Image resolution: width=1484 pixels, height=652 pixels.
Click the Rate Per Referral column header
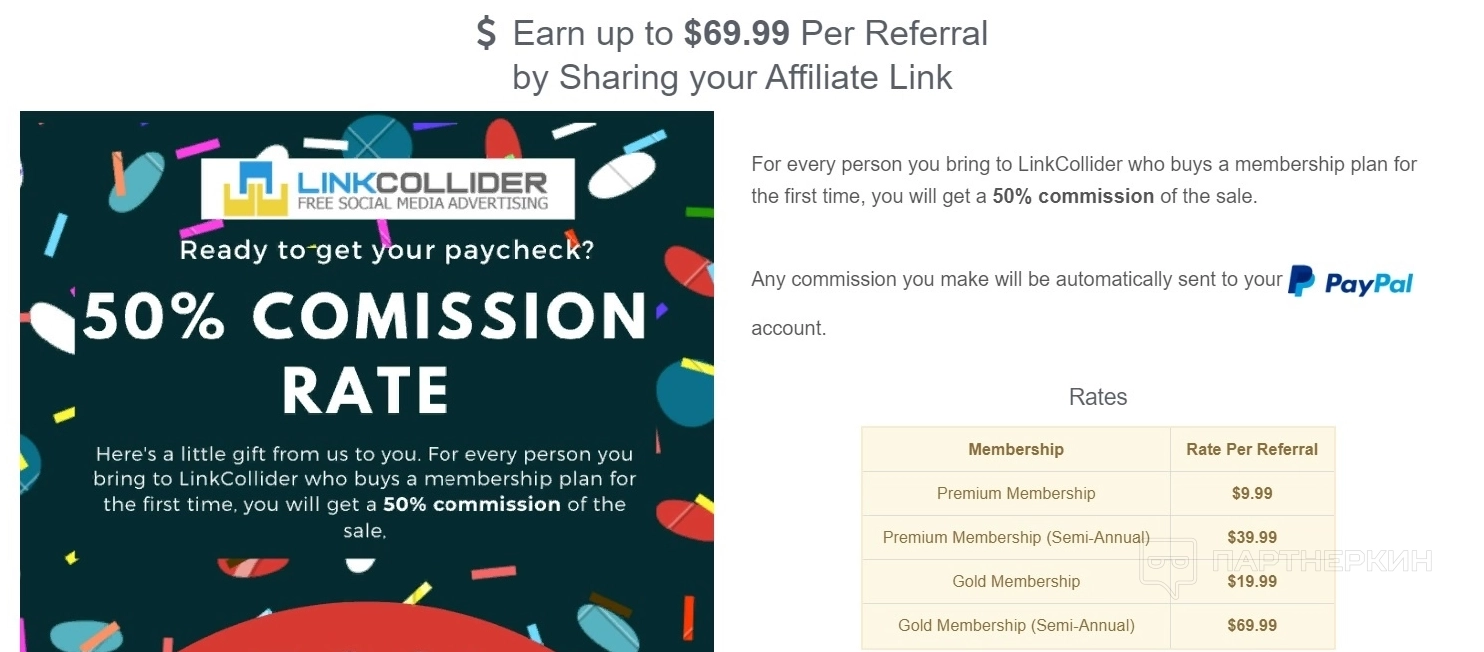click(x=1252, y=450)
